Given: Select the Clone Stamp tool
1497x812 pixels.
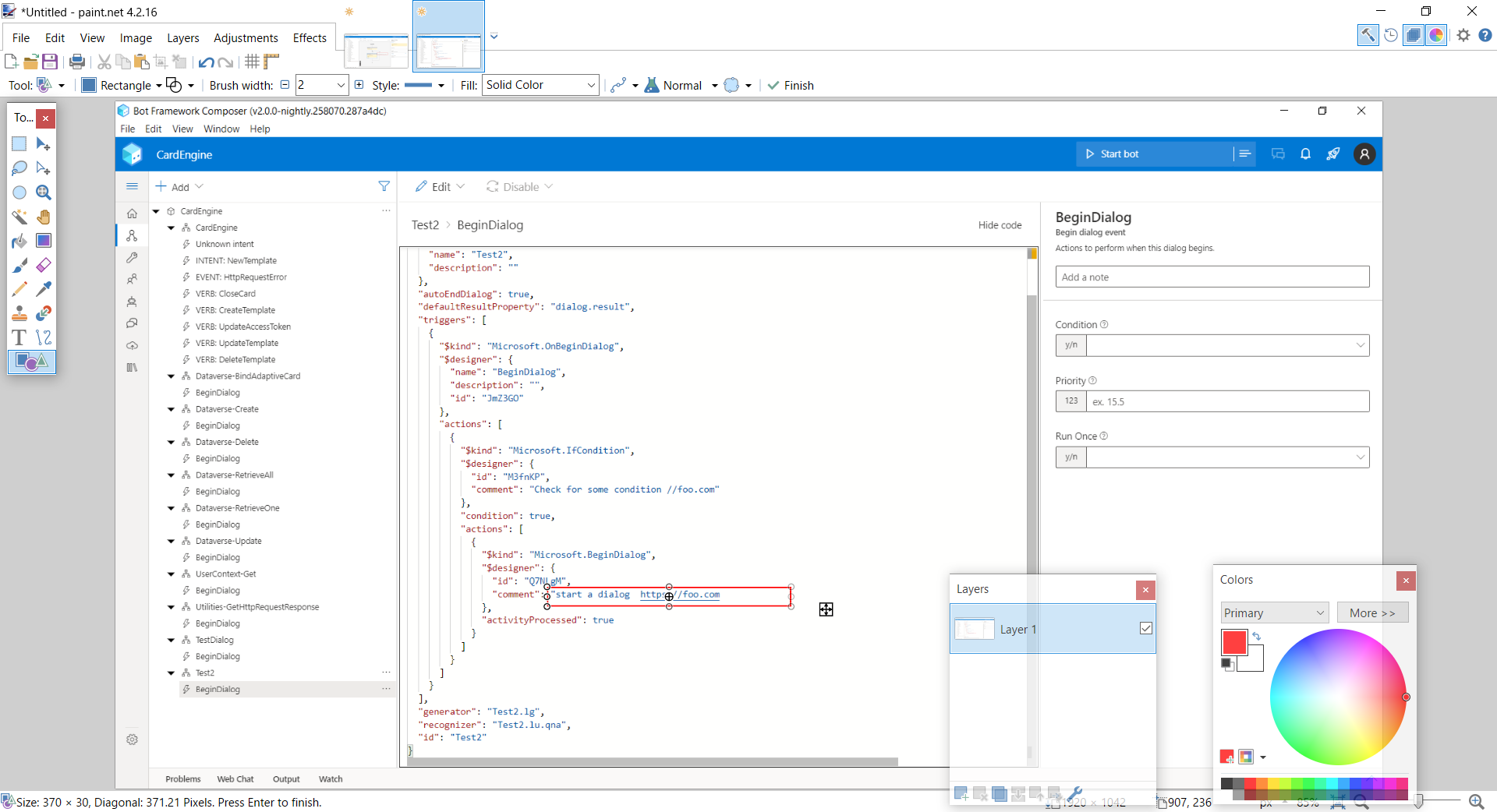Looking at the screenshot, I should pos(19,313).
